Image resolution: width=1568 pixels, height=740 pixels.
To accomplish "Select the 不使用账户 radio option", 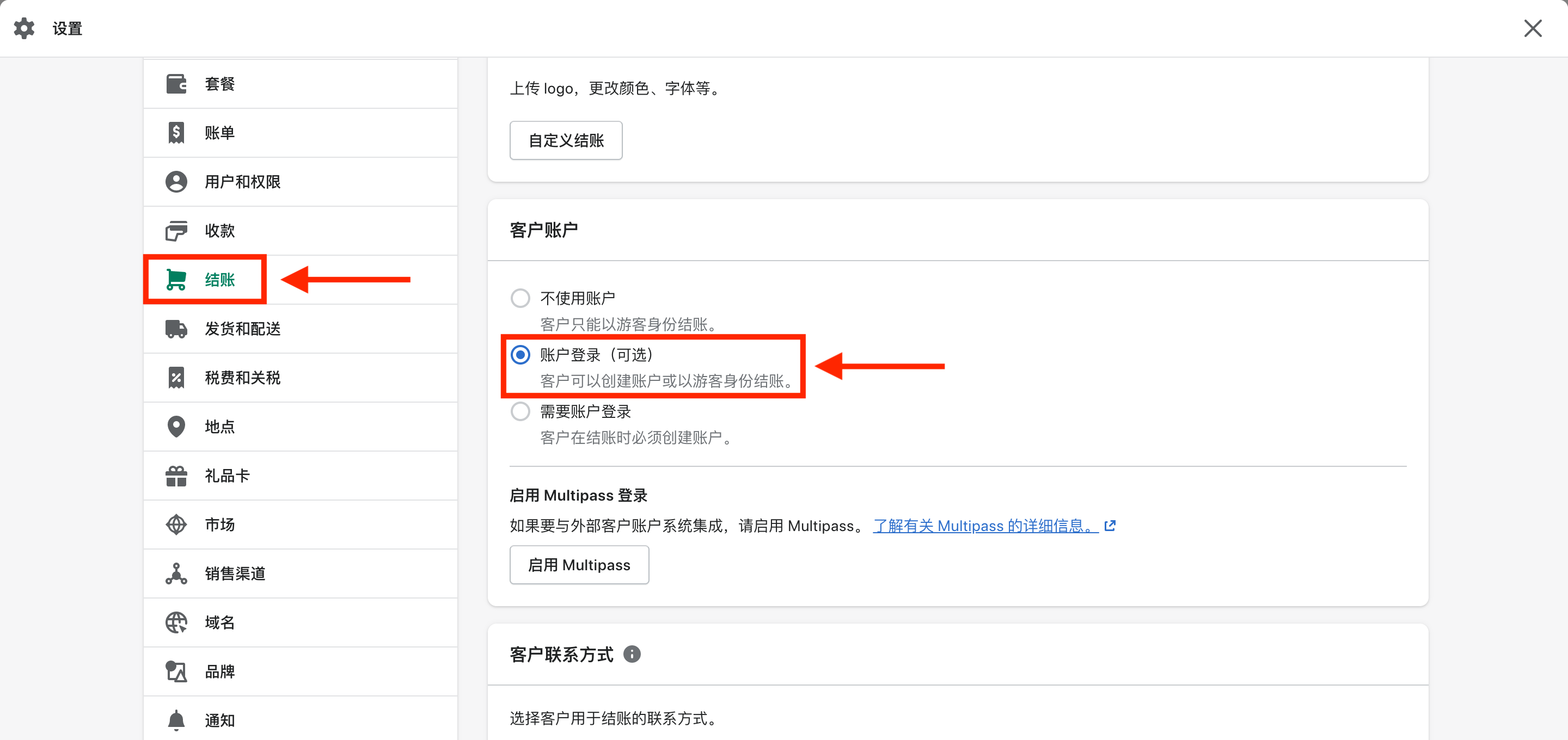I will click(x=520, y=298).
